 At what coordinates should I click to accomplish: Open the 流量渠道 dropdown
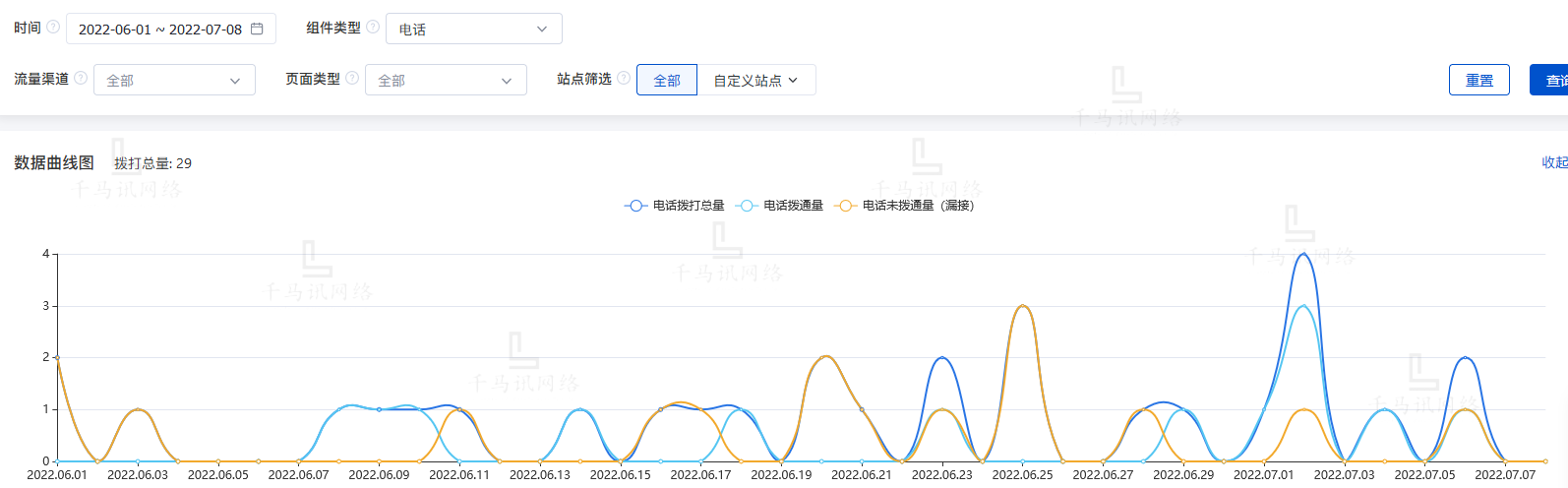[174, 81]
